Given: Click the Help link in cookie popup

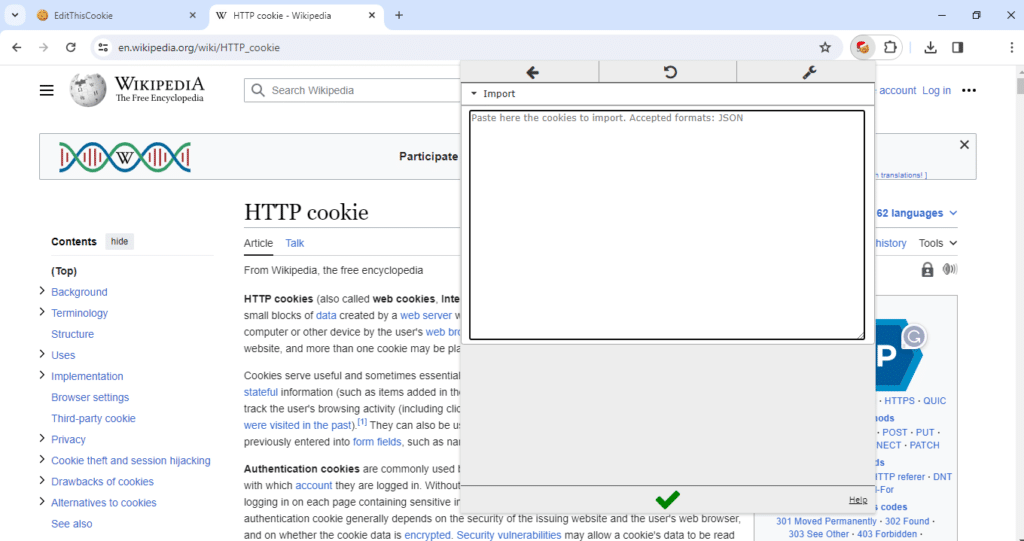Looking at the screenshot, I should tap(858, 500).
